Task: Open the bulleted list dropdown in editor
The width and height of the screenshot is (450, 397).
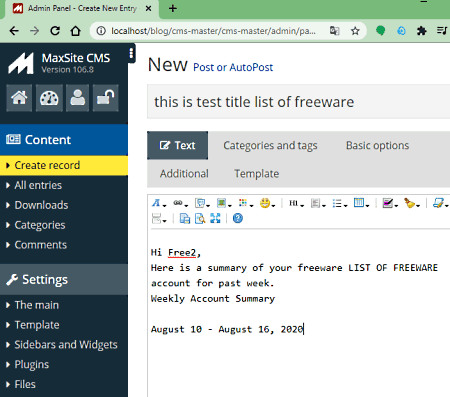Action: click(339, 203)
